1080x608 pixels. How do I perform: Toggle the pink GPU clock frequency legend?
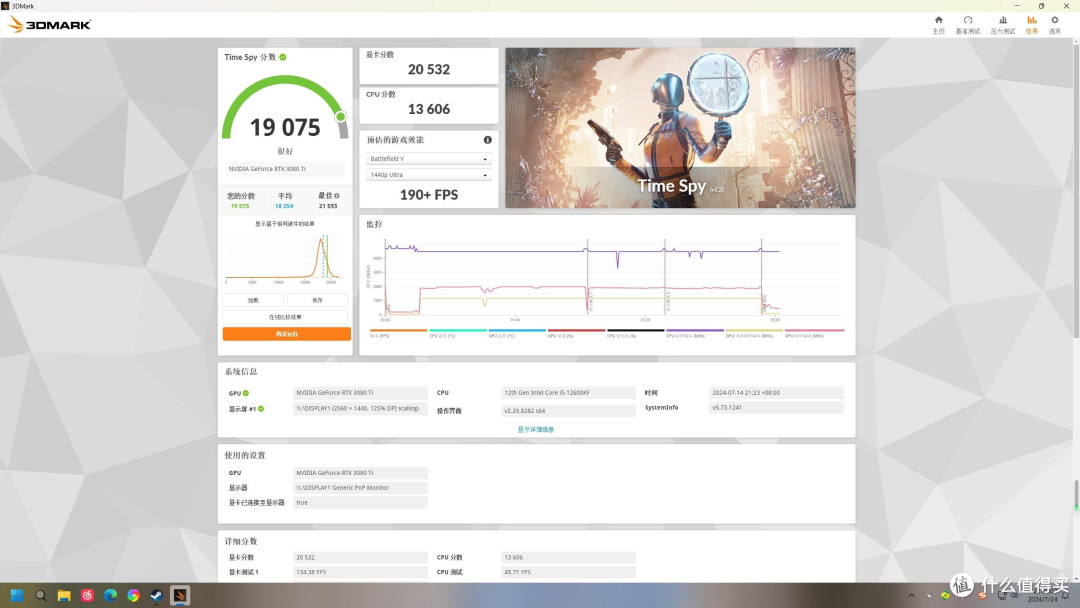[x=814, y=333]
